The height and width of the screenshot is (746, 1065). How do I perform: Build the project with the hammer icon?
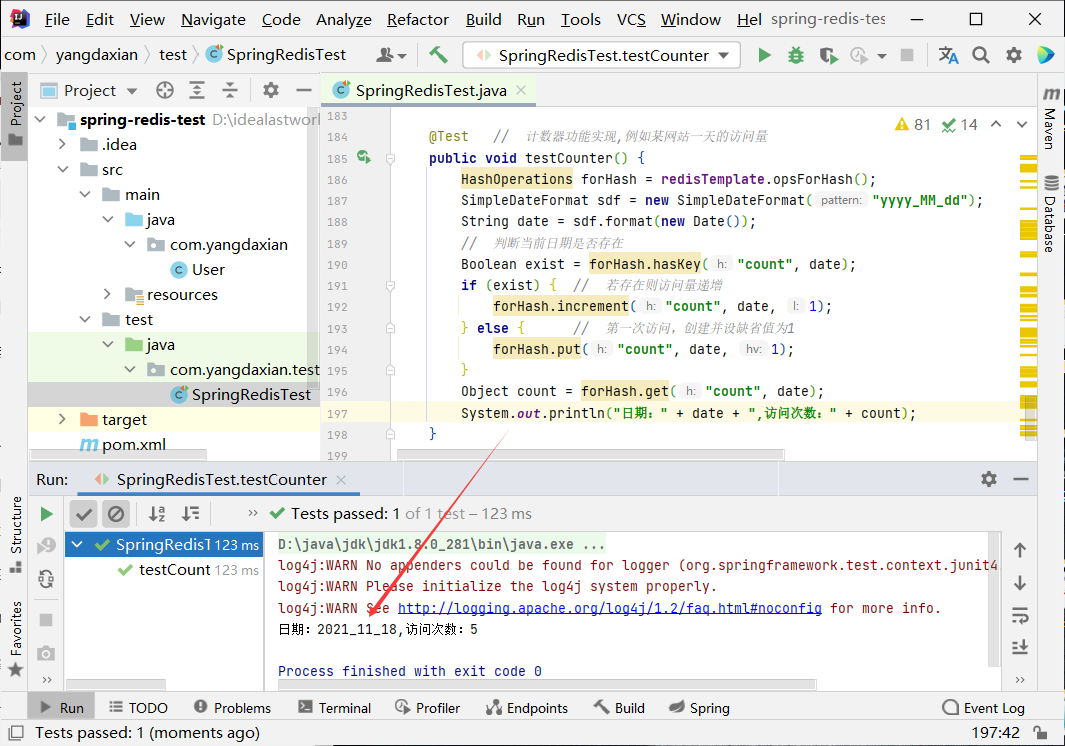(x=438, y=54)
